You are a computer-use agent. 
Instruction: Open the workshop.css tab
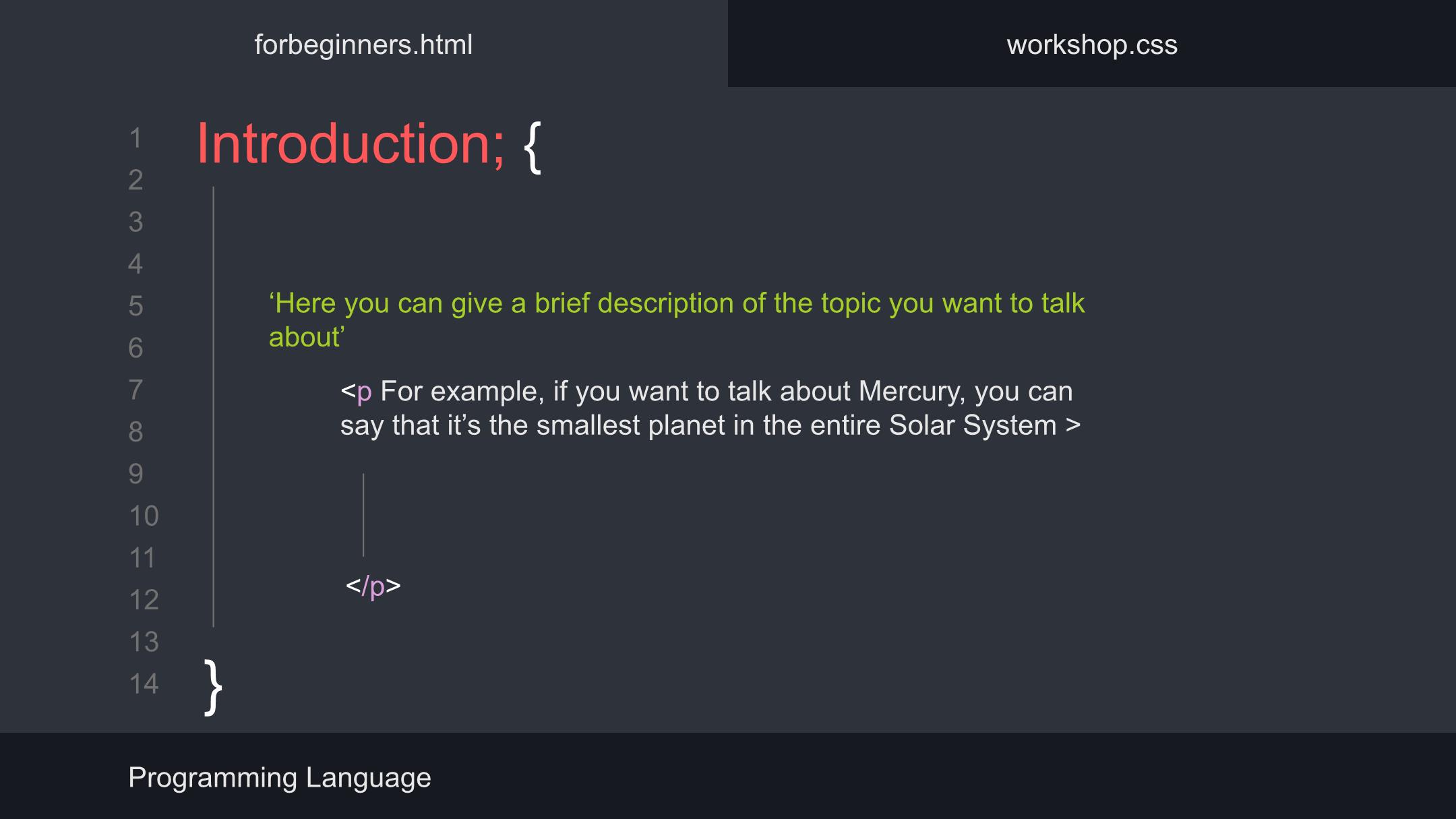(1092, 44)
